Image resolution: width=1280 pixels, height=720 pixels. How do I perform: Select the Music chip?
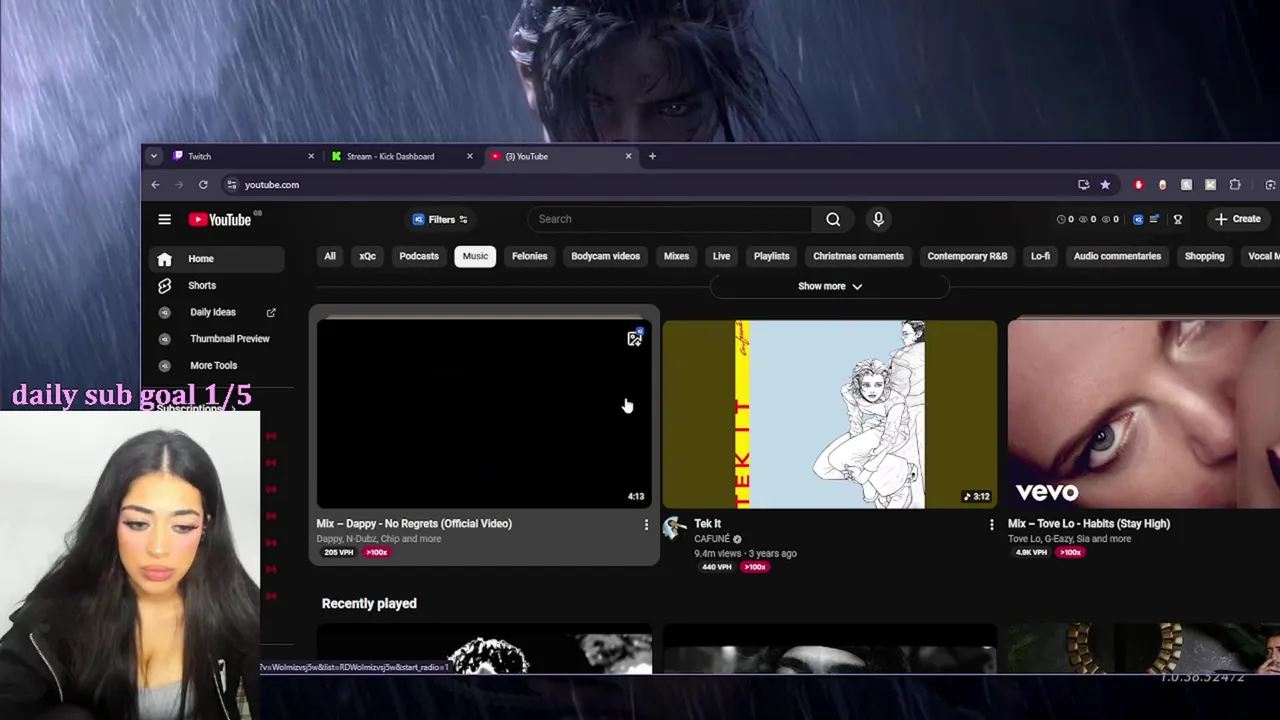coord(475,256)
